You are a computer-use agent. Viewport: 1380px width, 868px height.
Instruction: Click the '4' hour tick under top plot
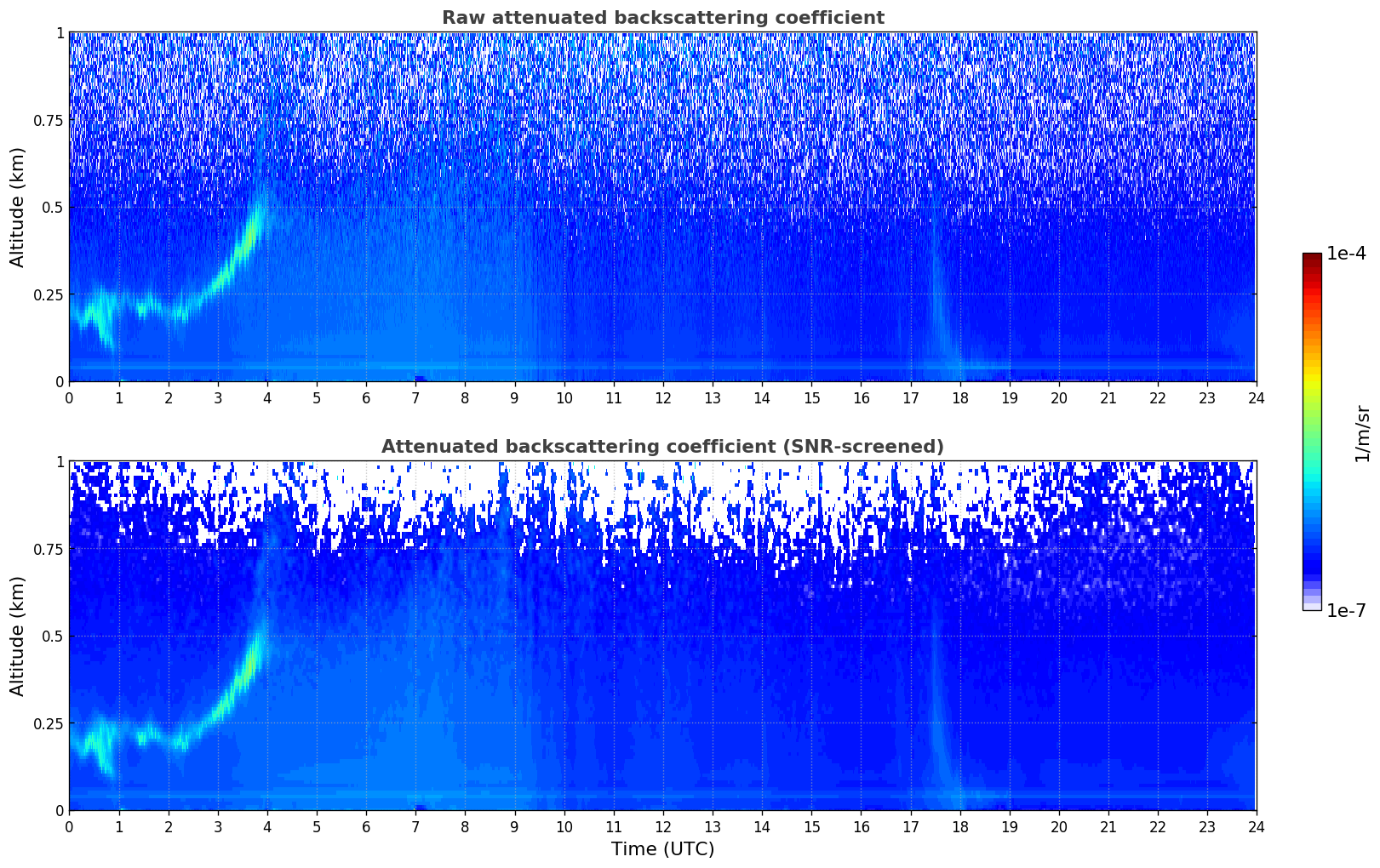(267, 397)
